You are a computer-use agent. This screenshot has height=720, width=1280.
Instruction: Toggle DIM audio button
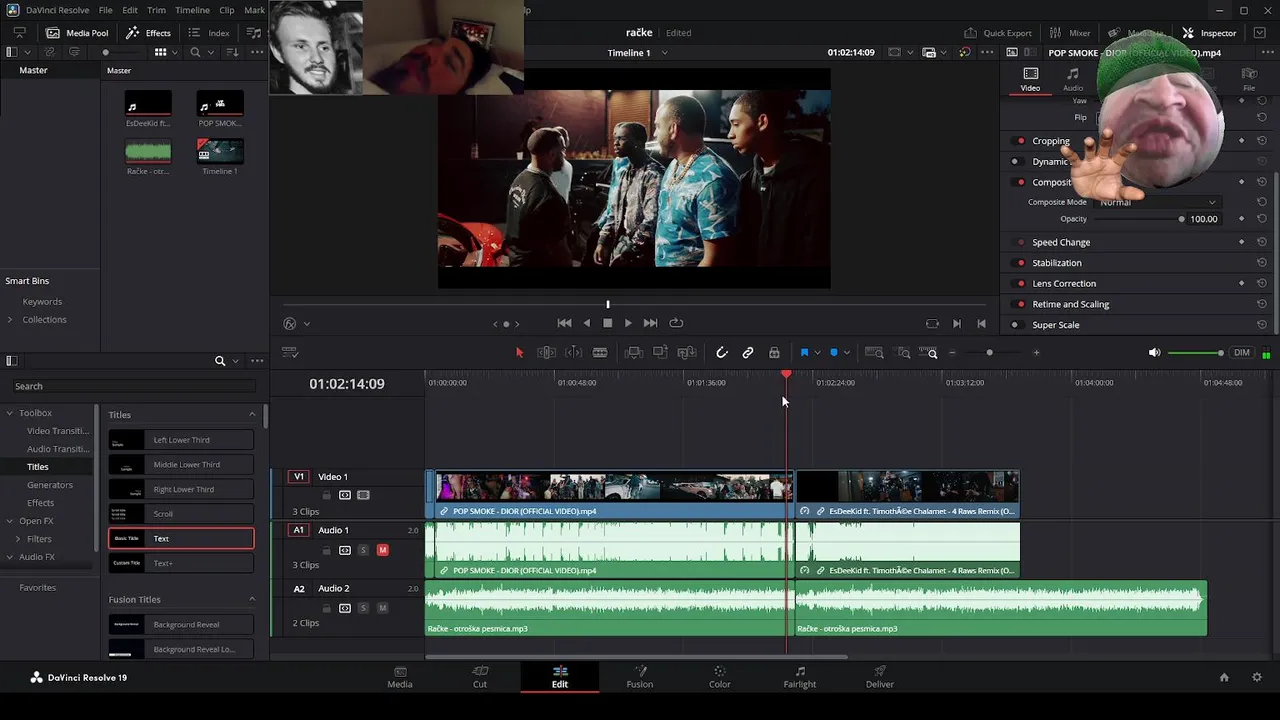tap(1242, 353)
